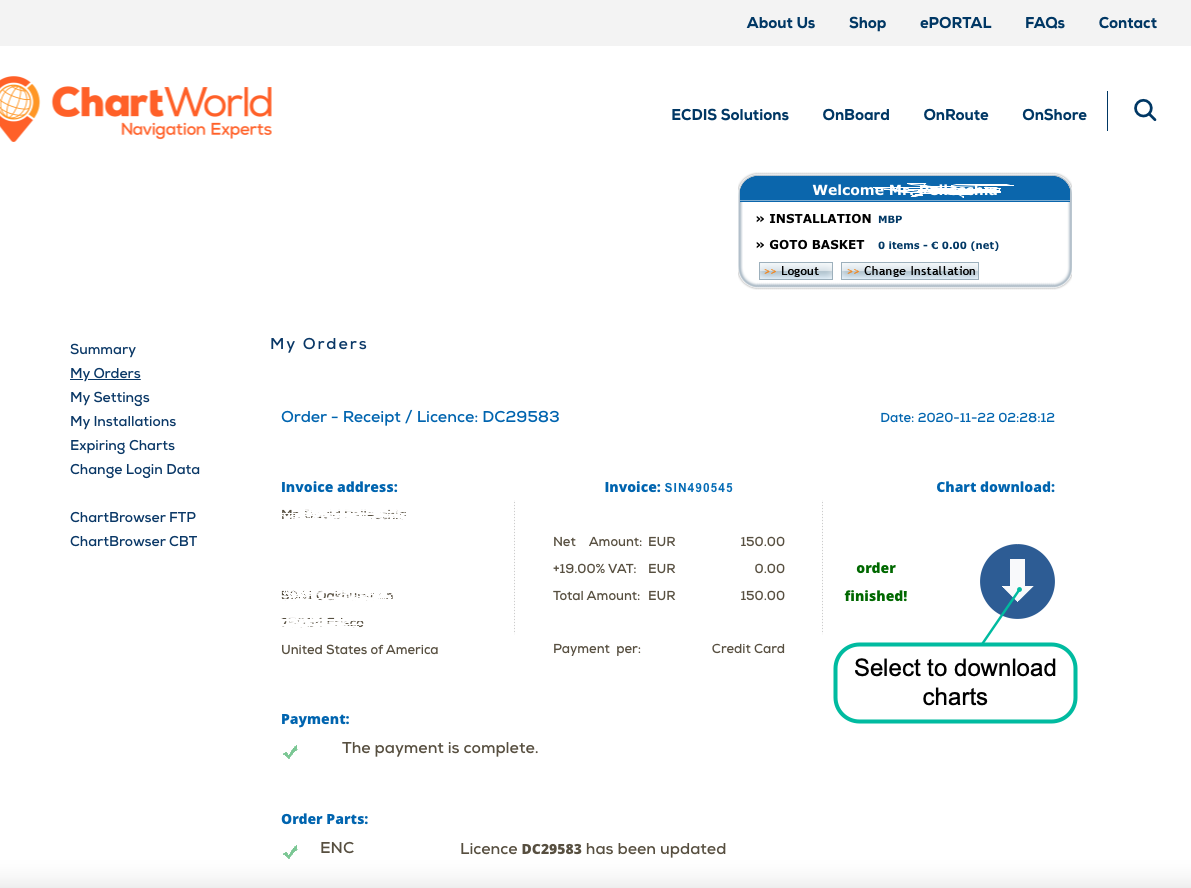
Task: Click the green payment complete checkmark
Action: click(x=290, y=751)
